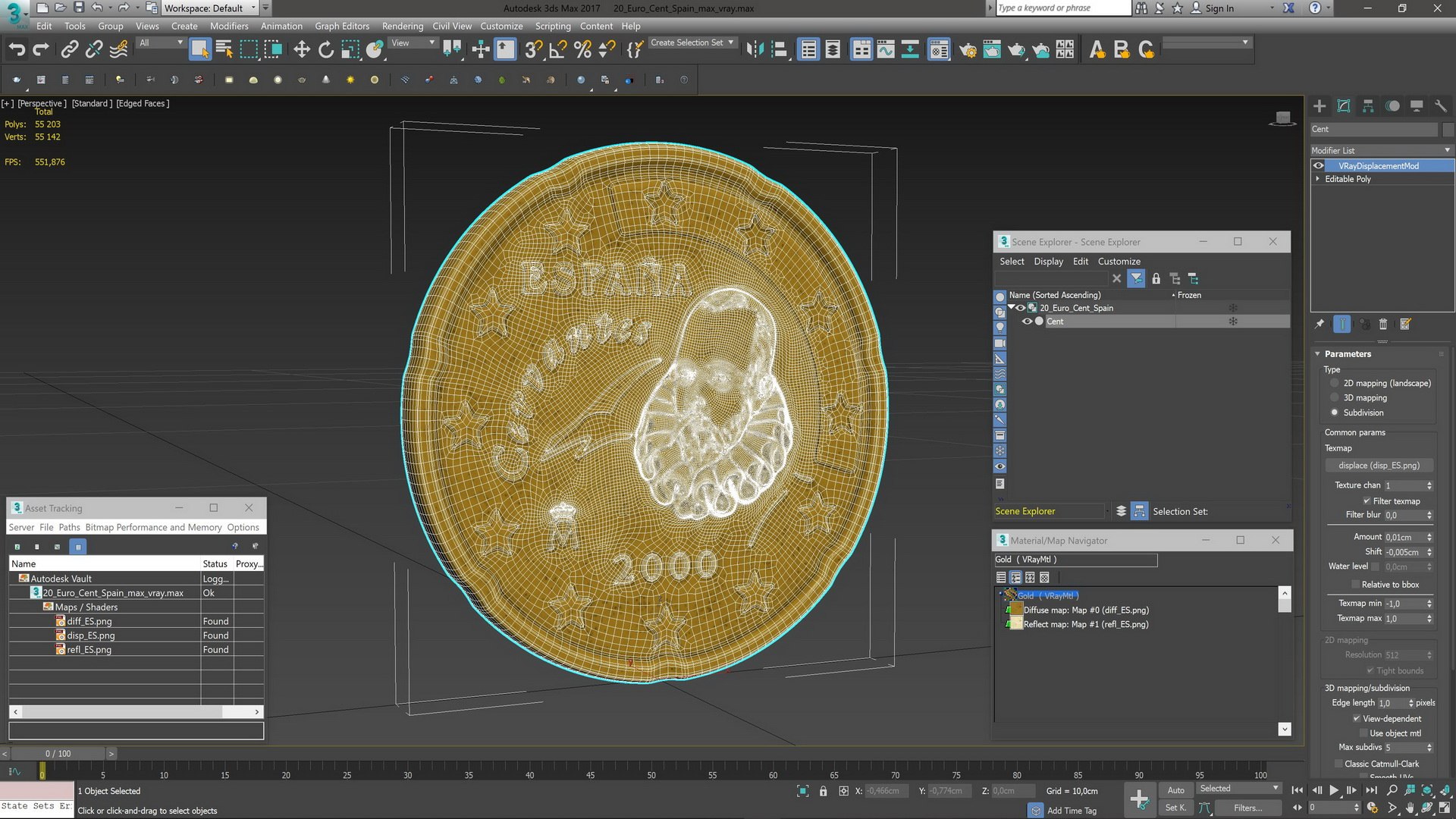Screen dimensions: 1456x819
Task: Toggle Filter texmap checkbox
Action: 1367,501
